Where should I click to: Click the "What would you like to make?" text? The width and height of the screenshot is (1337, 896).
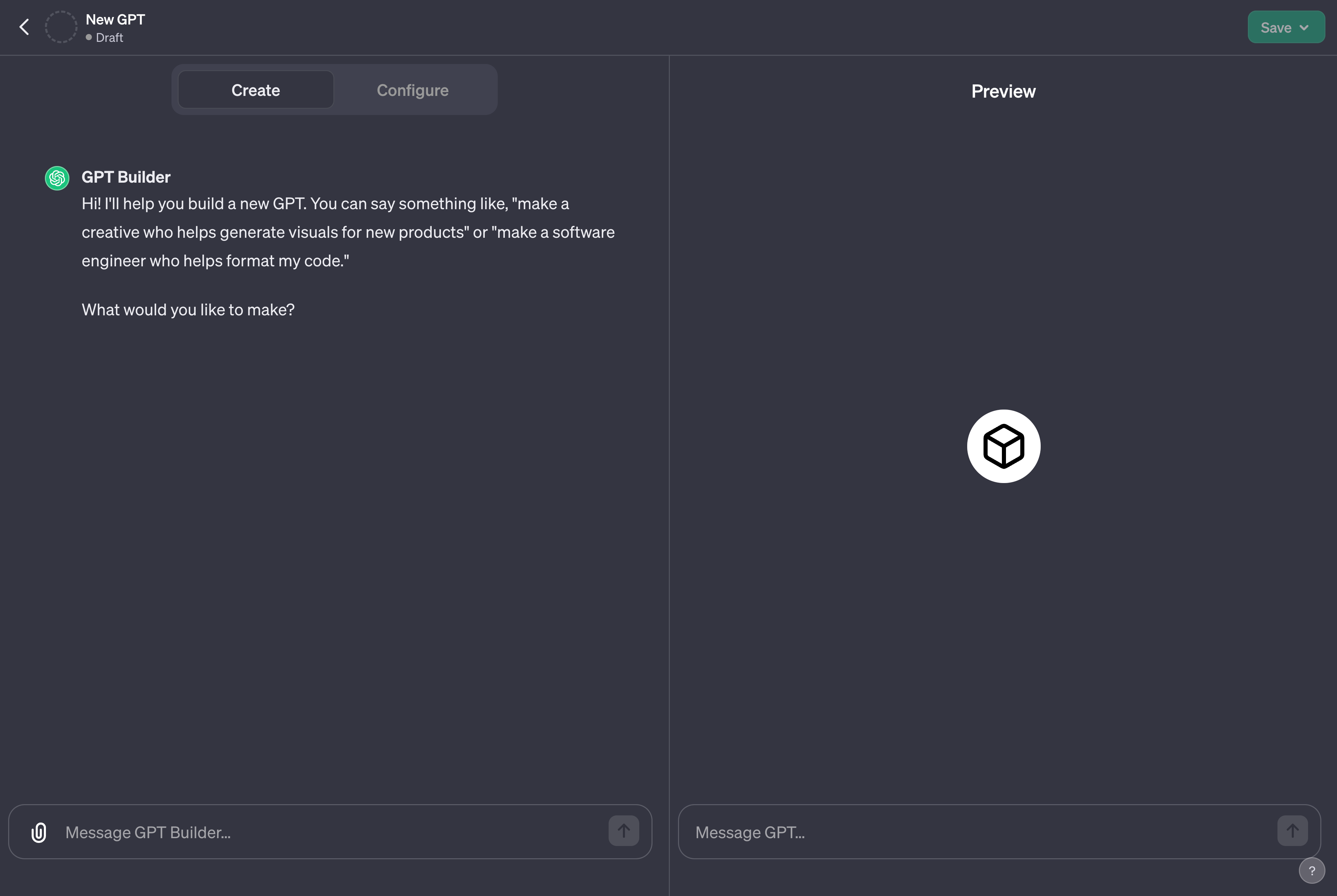point(188,310)
